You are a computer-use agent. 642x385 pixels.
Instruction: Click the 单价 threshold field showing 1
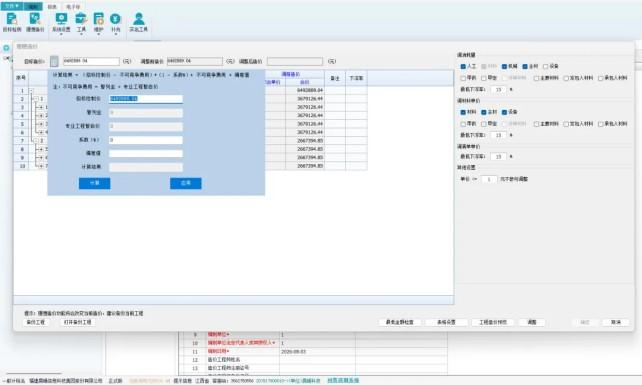tap(489, 179)
